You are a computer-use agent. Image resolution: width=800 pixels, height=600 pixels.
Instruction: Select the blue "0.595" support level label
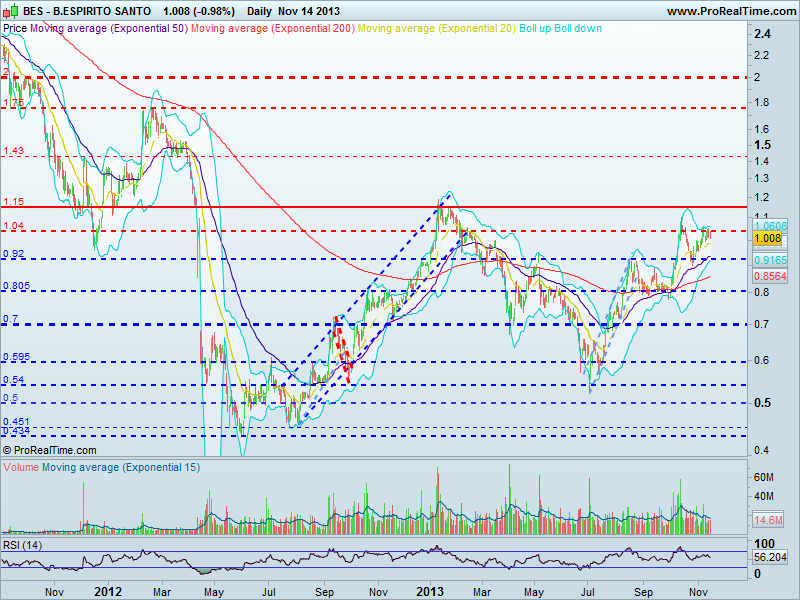(16, 357)
